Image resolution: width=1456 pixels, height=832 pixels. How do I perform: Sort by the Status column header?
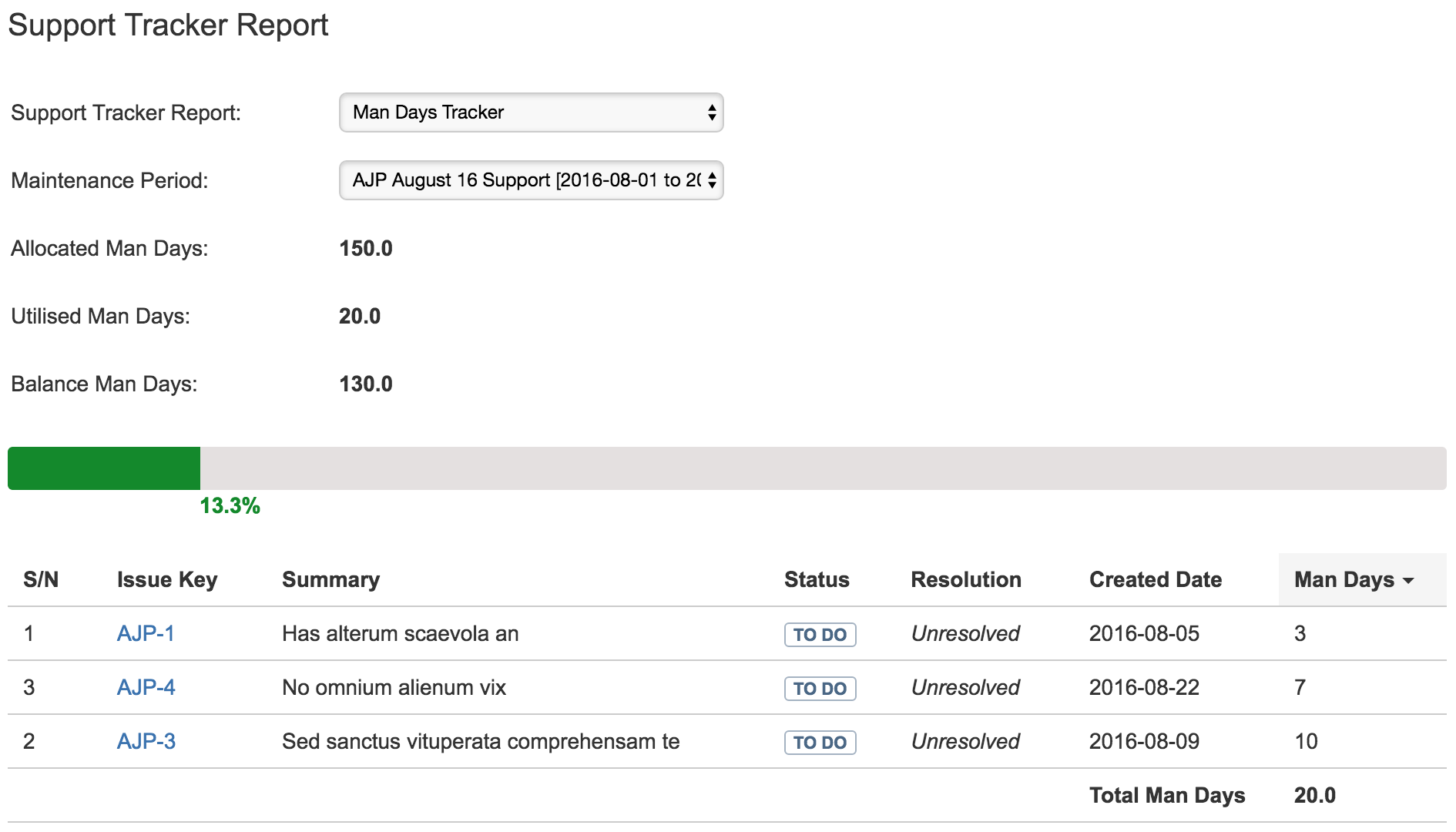coord(817,579)
